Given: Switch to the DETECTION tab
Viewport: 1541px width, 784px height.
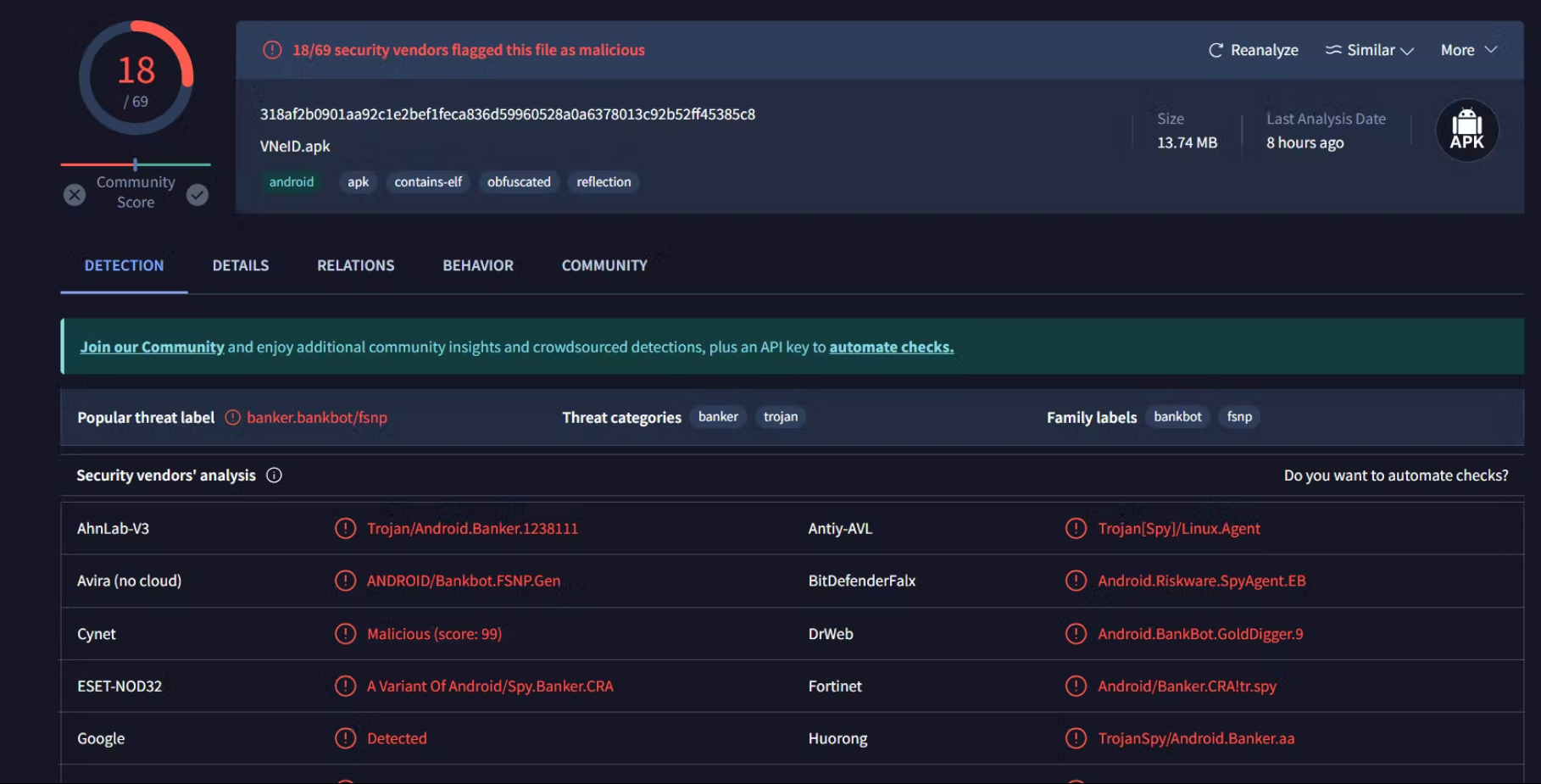Looking at the screenshot, I should [x=124, y=265].
